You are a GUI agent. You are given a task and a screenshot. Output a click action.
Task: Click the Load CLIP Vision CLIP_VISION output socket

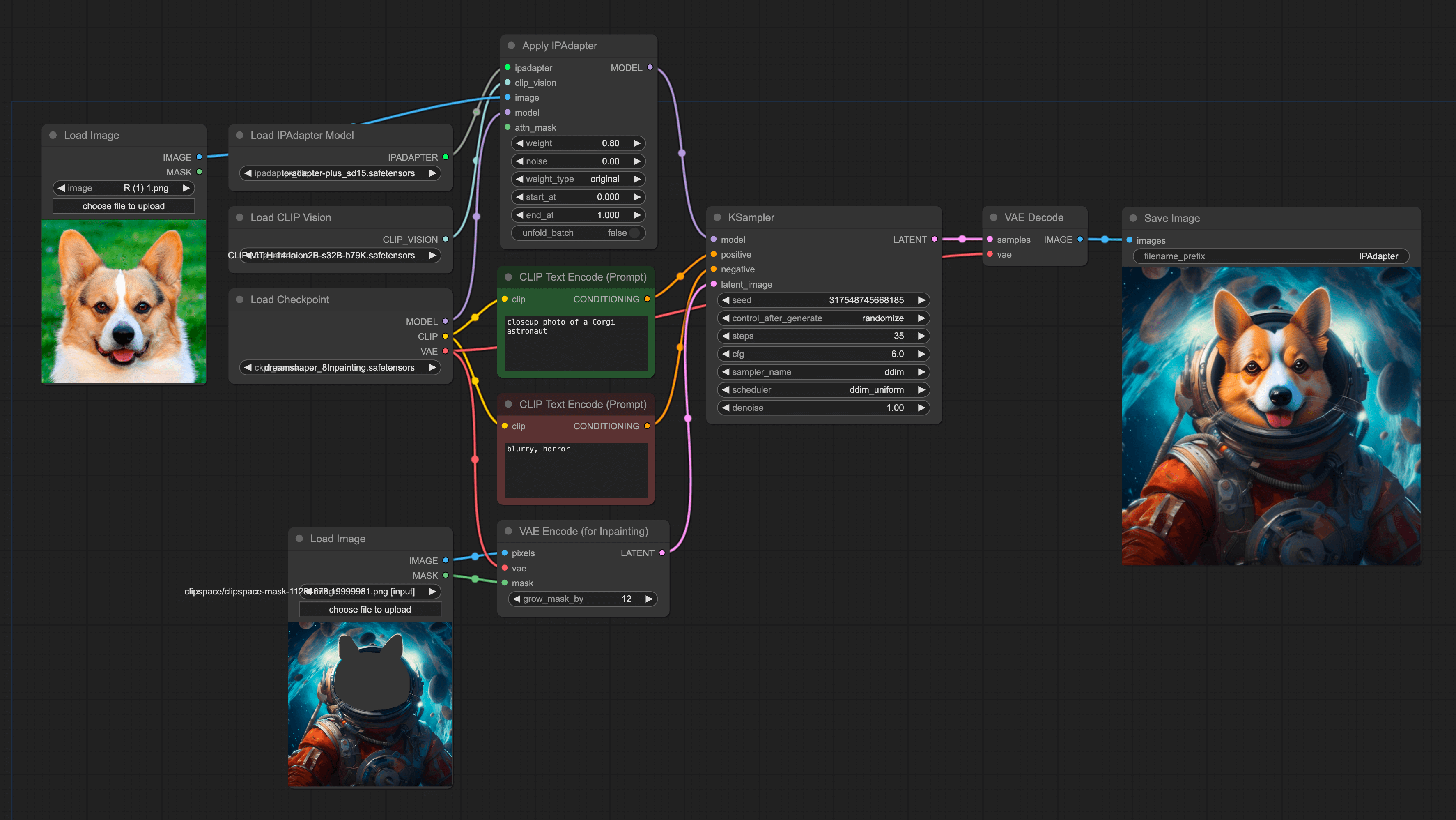tap(446, 239)
